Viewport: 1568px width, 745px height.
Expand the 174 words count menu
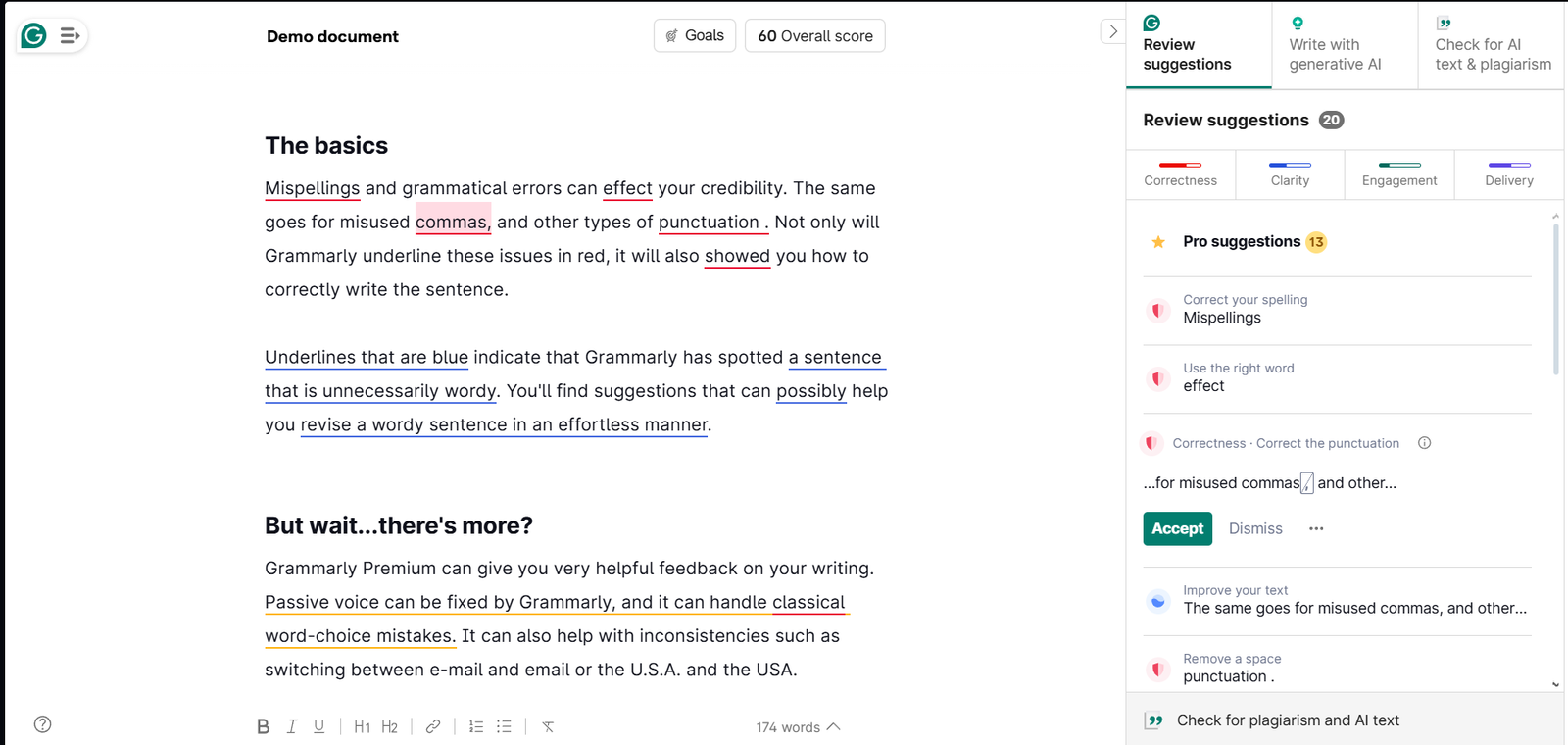[798, 727]
